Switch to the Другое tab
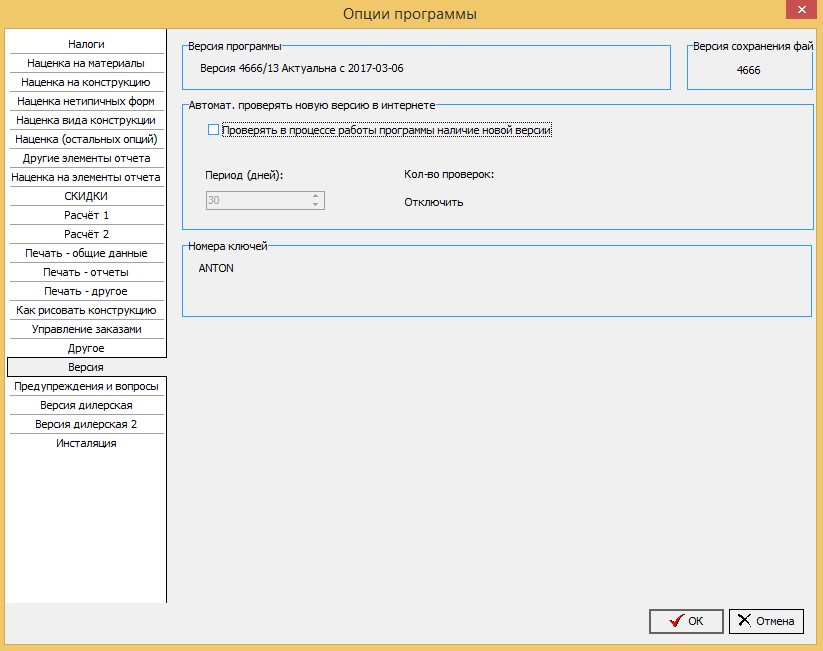Image resolution: width=823 pixels, height=651 pixels. pyautogui.click(x=86, y=348)
